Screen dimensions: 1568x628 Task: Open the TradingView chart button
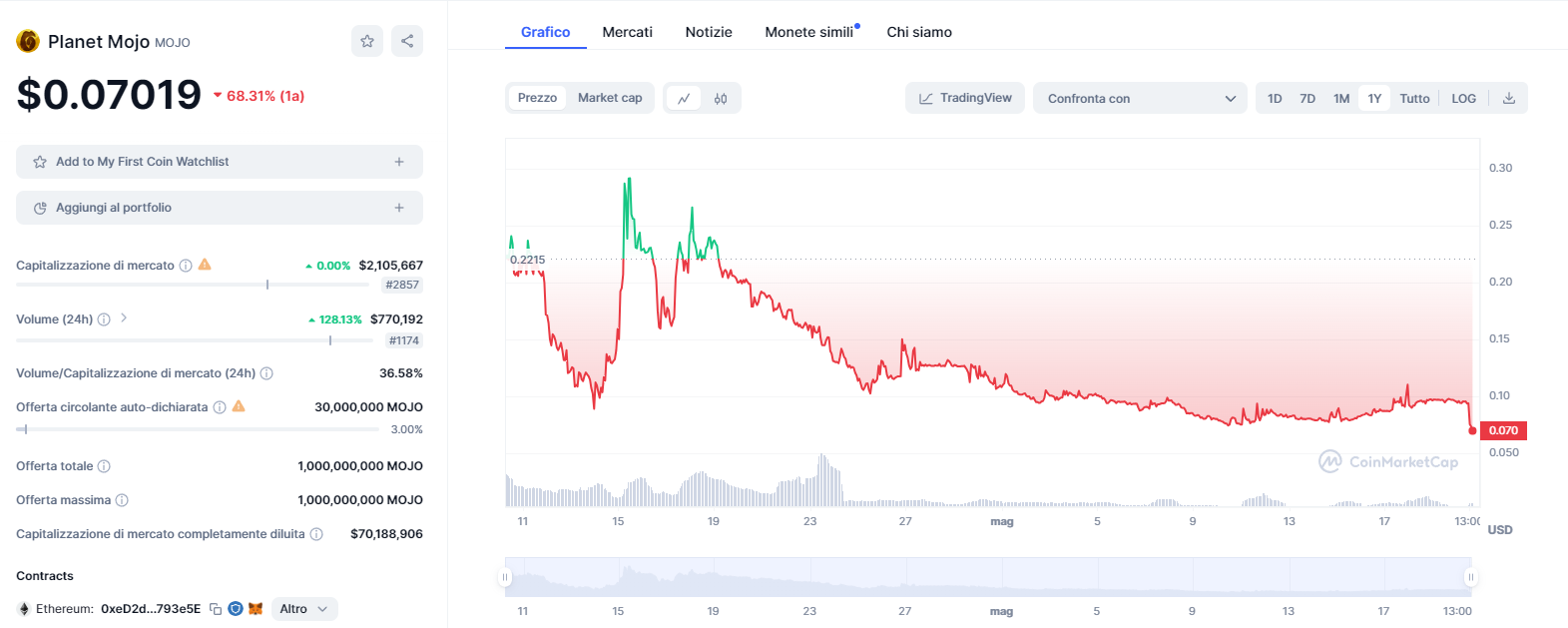click(x=965, y=98)
